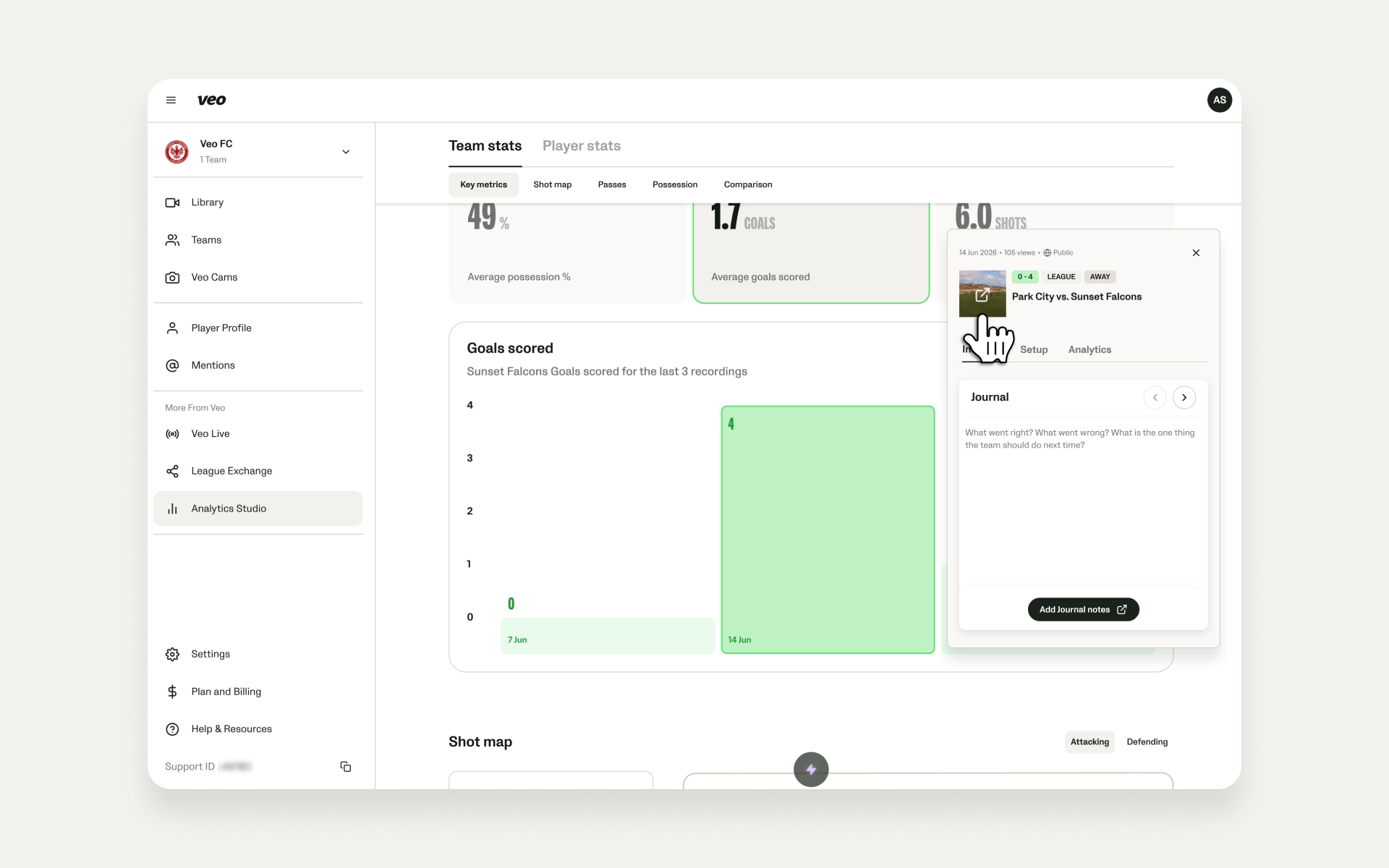Copy the Support ID
The height and width of the screenshot is (868, 1389).
(346, 767)
